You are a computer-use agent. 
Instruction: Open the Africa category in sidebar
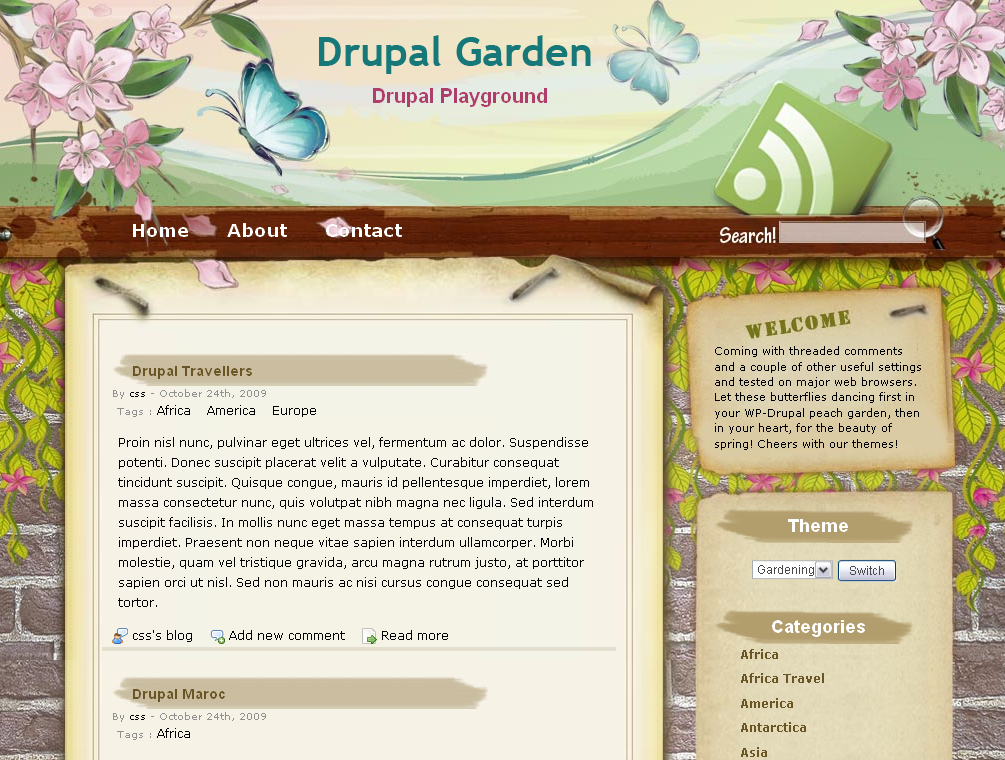click(760, 654)
